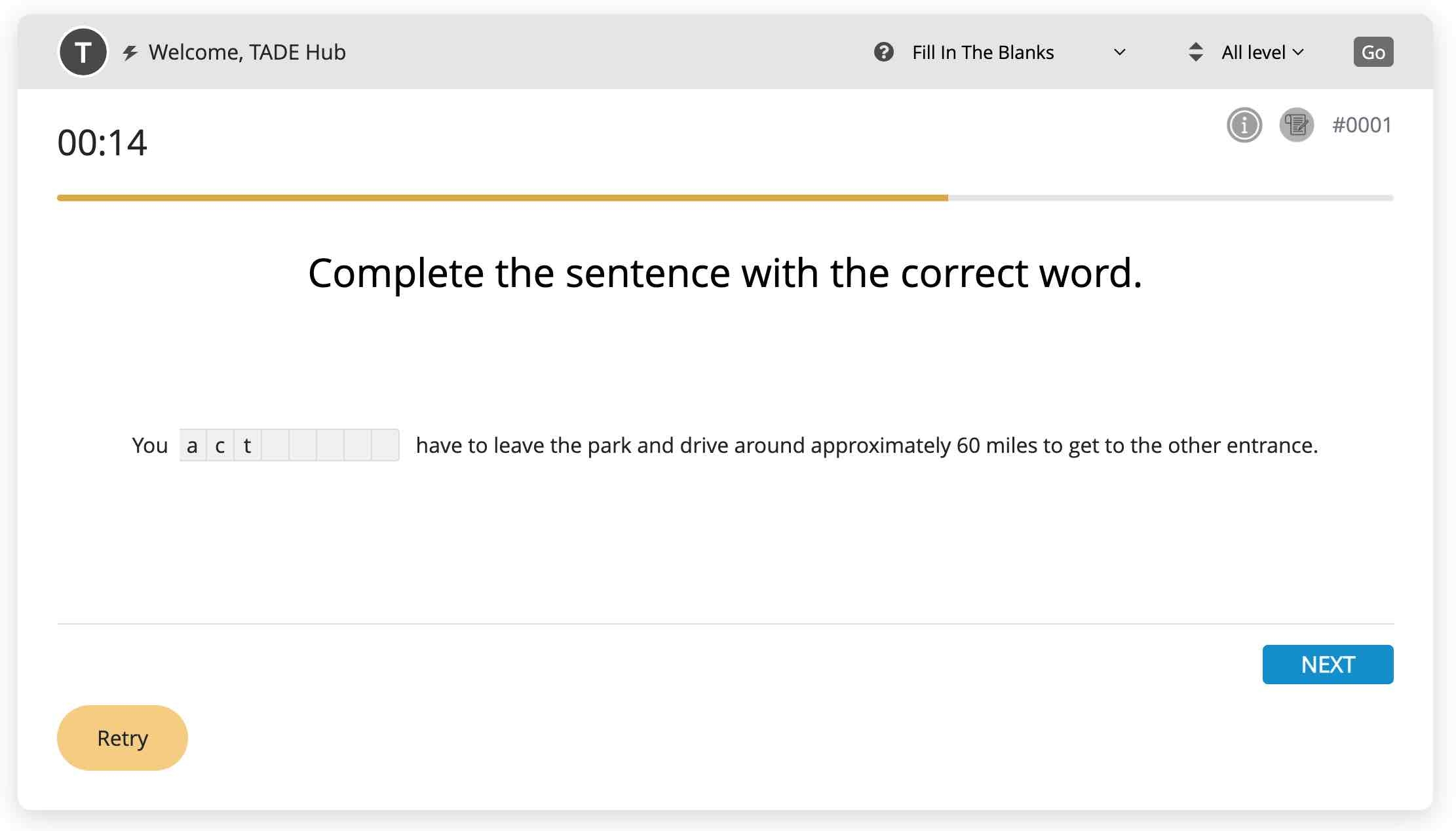Click the question number #0001
Viewport: 1456px width, 831px height.
1362,125
